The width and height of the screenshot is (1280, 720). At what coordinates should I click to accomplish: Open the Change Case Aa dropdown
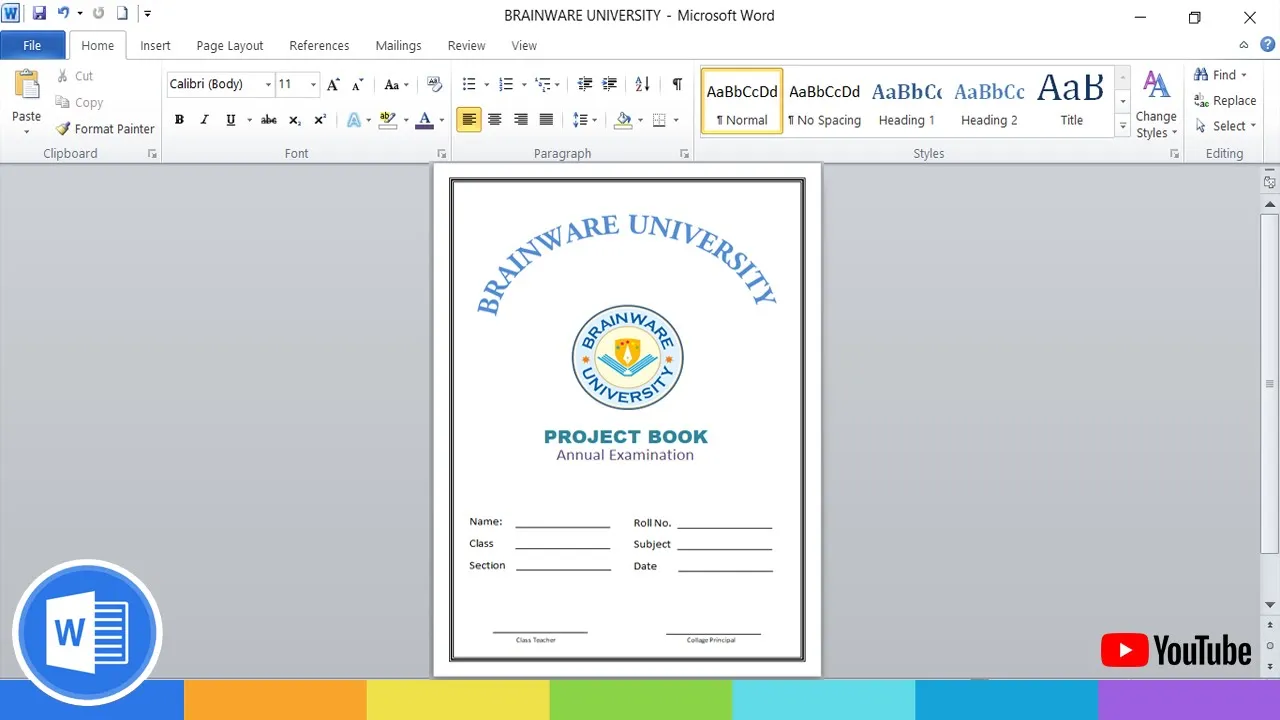397,85
